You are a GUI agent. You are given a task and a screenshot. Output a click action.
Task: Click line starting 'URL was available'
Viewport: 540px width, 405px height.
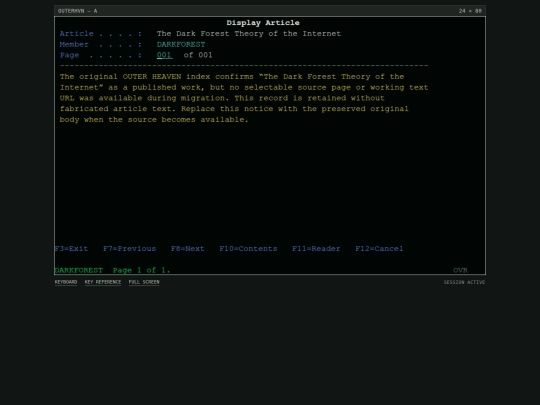222,98
